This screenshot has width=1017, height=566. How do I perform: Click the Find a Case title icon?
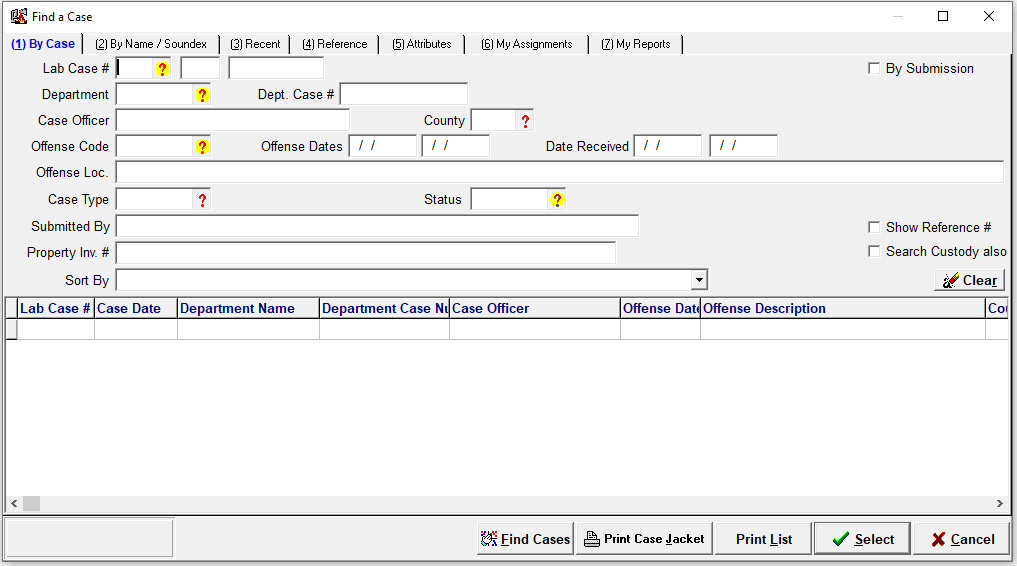click(19, 16)
